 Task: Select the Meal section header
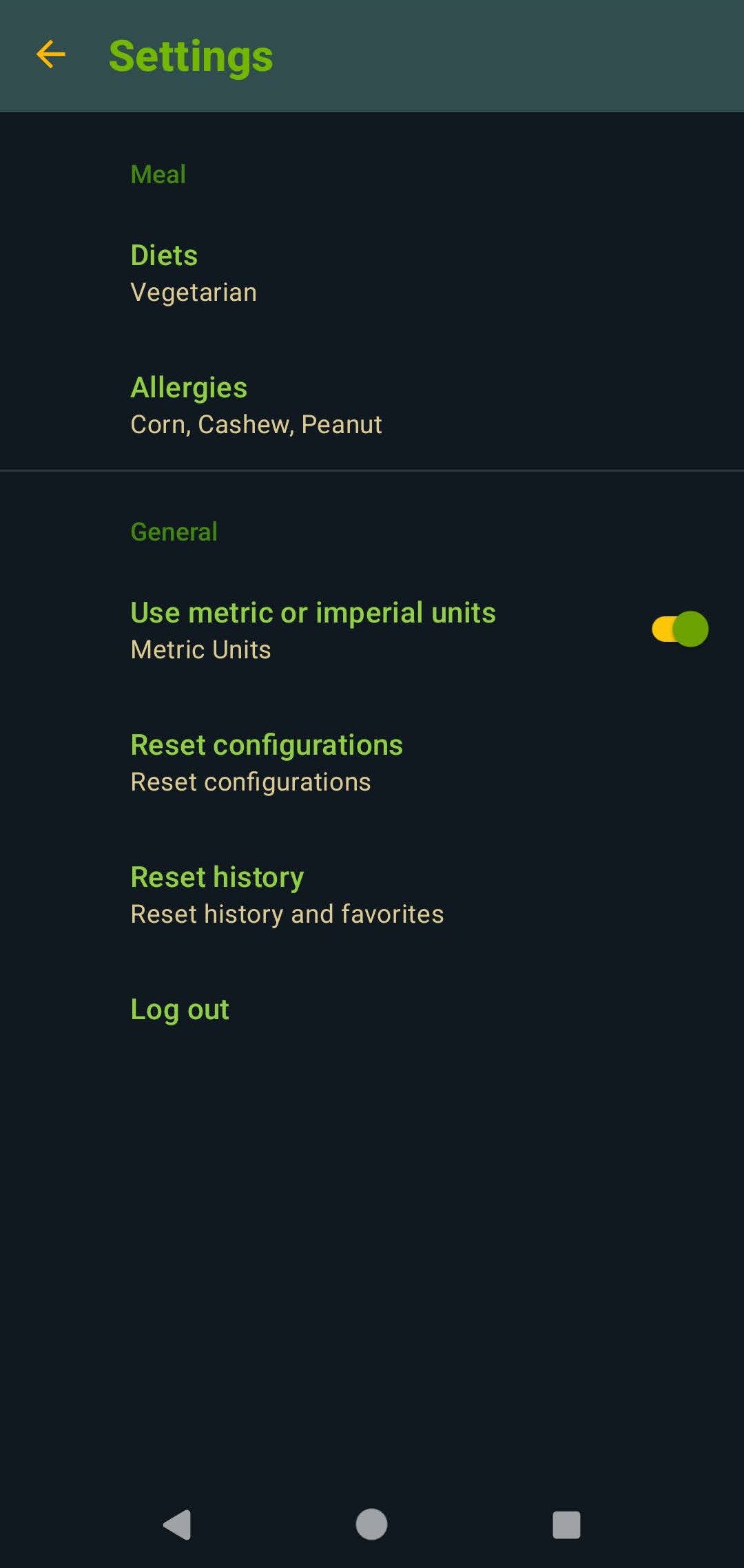click(158, 174)
